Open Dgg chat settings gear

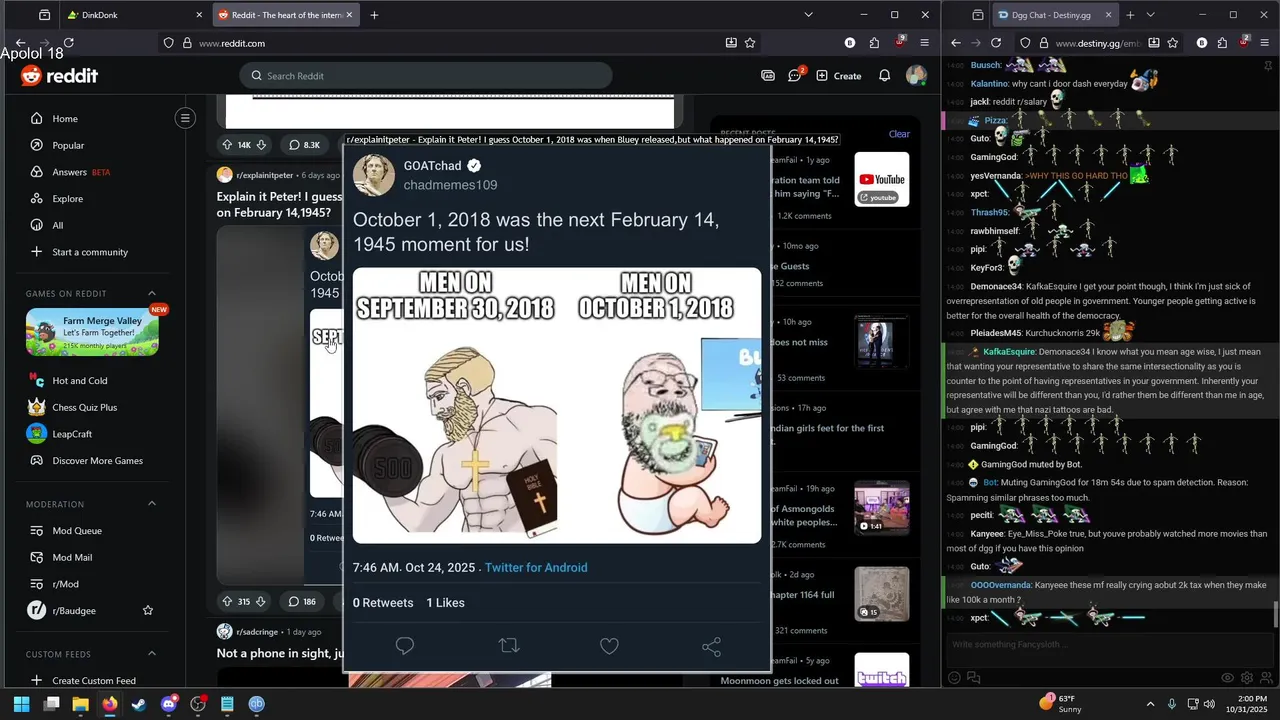pyautogui.click(x=1246, y=677)
